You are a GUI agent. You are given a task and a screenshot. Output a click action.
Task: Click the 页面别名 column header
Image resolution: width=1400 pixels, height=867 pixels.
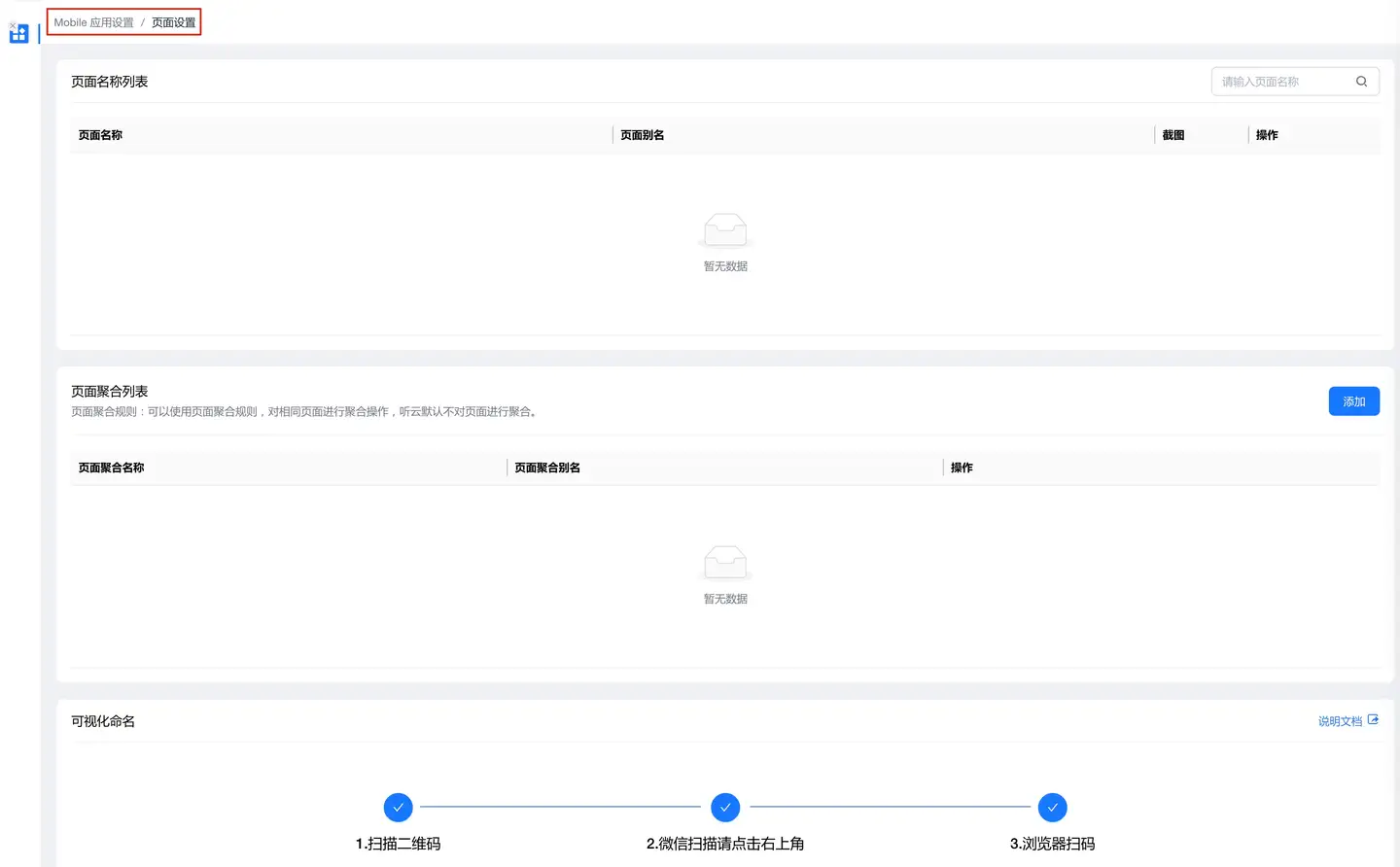point(643,135)
